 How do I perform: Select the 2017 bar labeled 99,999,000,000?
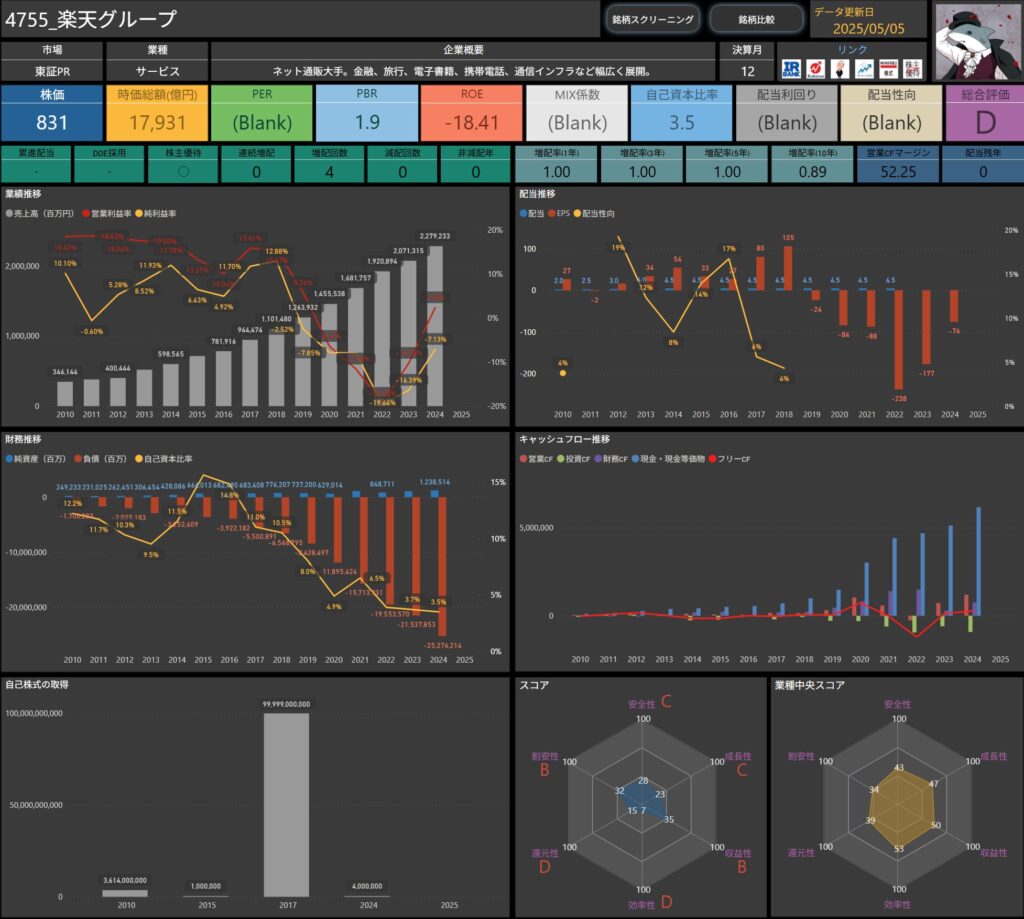pos(287,805)
